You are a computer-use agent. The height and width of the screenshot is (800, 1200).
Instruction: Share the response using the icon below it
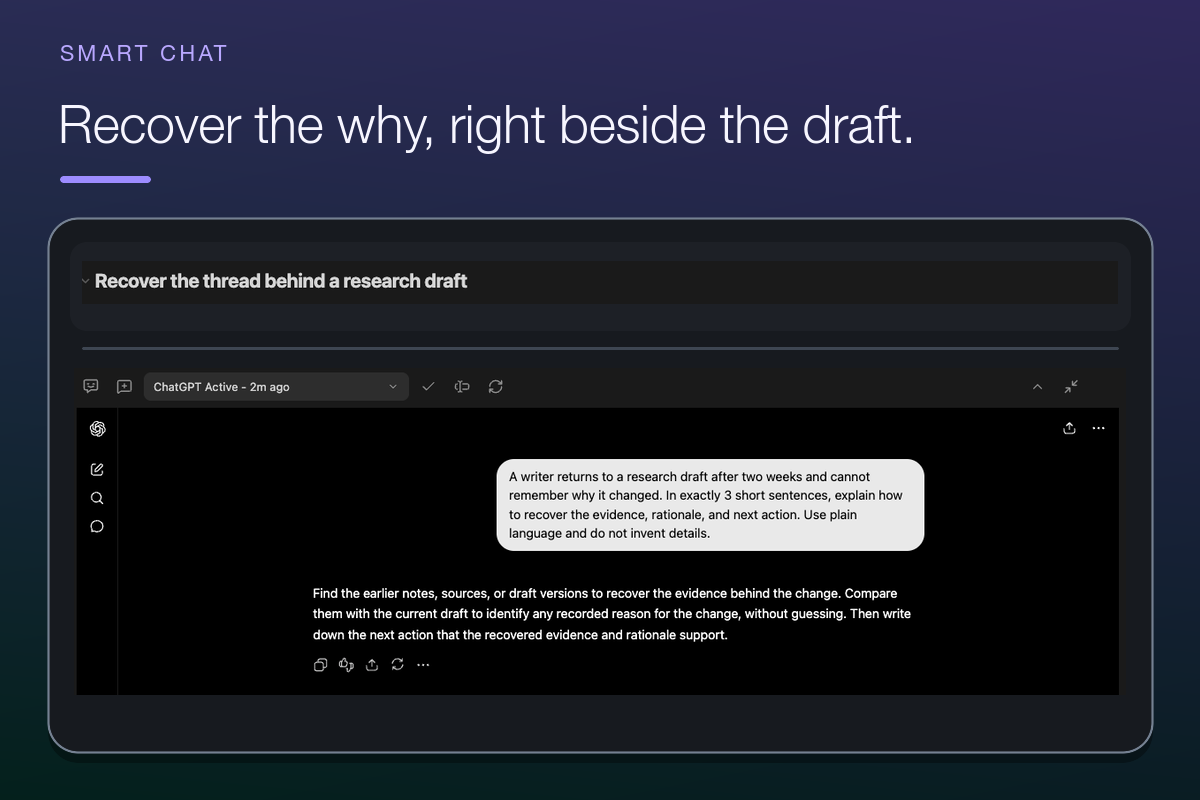372,664
